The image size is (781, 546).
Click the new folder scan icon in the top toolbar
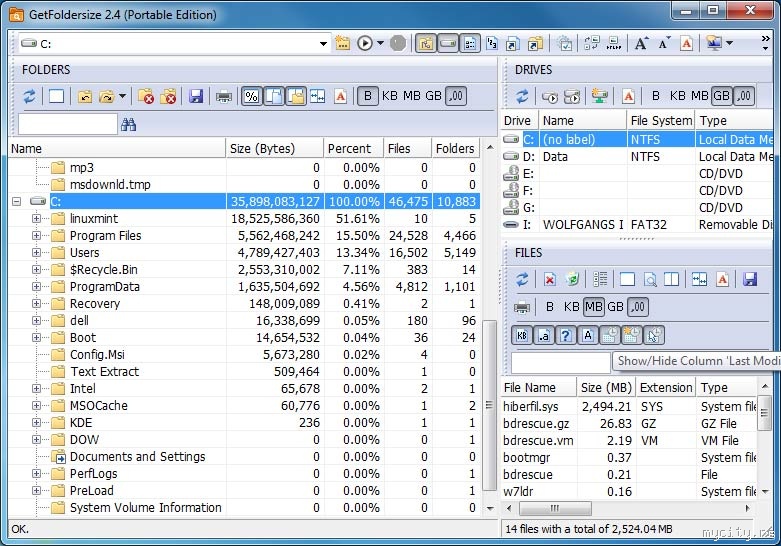343,43
